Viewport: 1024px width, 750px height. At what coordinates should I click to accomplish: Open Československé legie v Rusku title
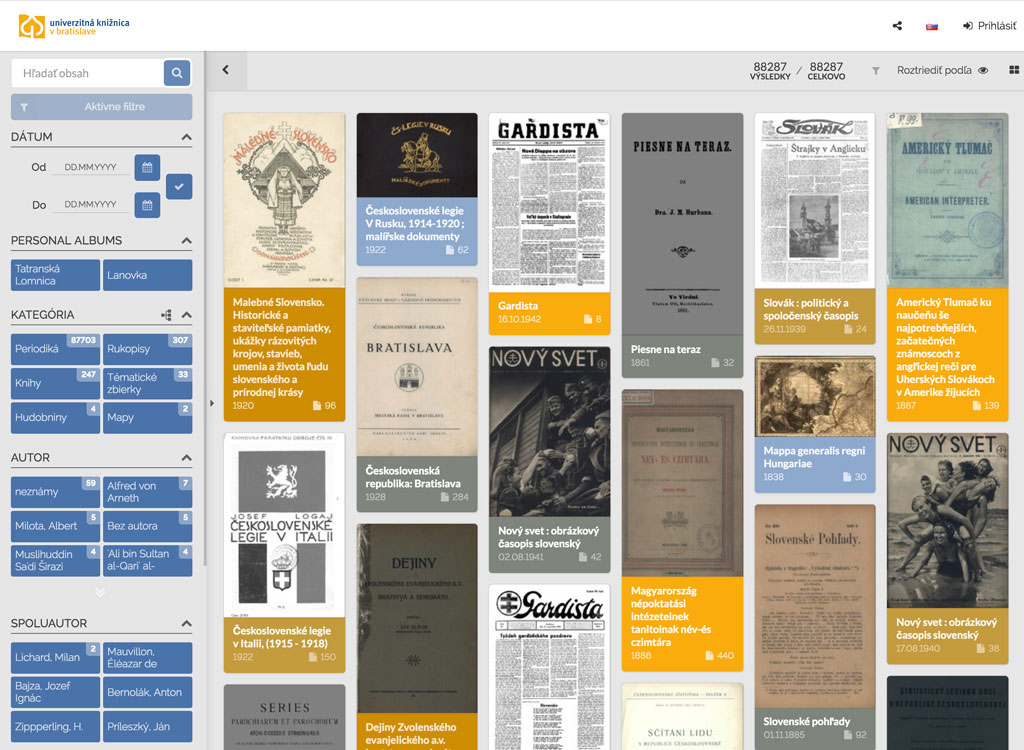pyautogui.click(x=415, y=223)
